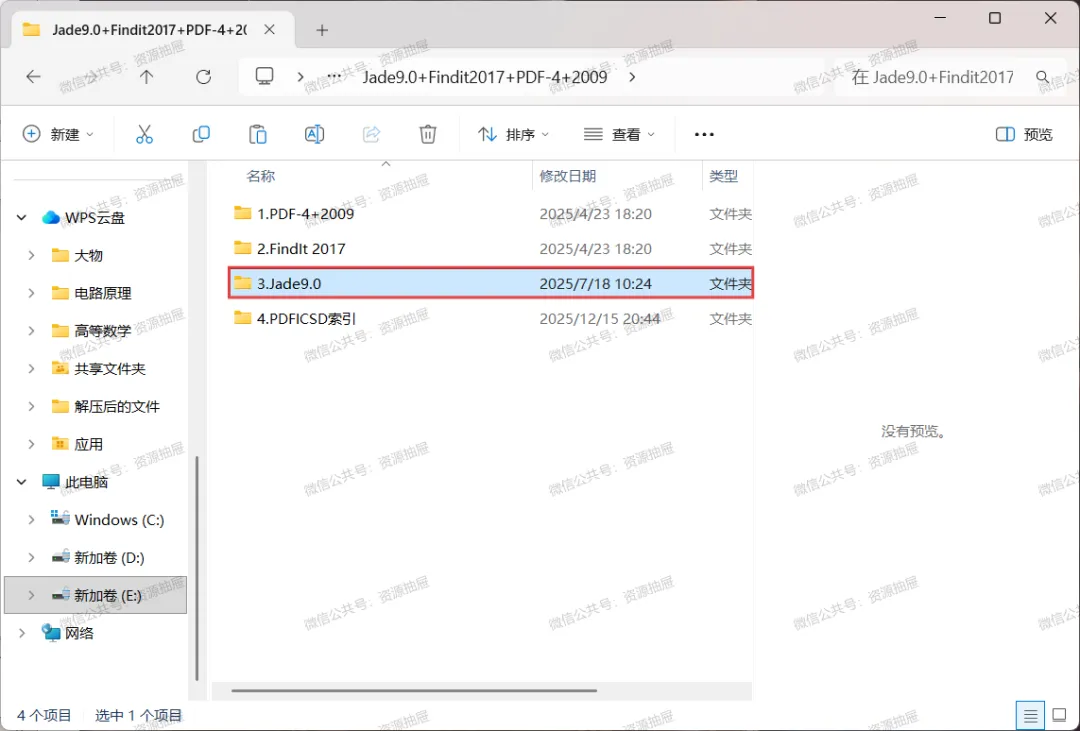Toggle the 预览 preview pane
Screen dimensions: 1080x731
[1024, 134]
